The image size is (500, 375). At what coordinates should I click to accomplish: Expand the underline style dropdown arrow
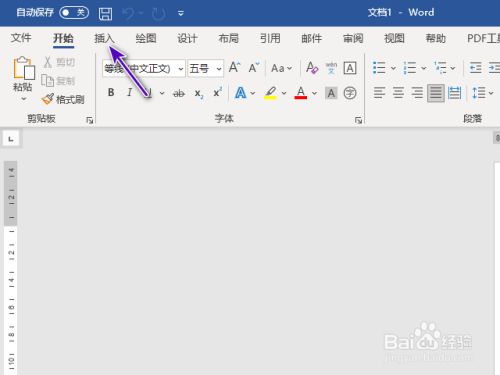point(162,93)
